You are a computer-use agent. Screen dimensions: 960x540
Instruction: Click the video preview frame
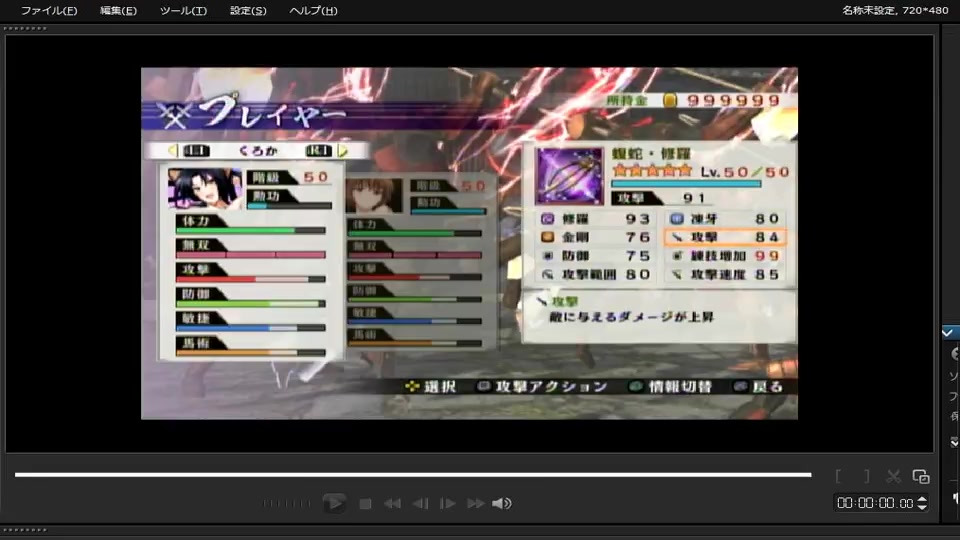(469, 243)
